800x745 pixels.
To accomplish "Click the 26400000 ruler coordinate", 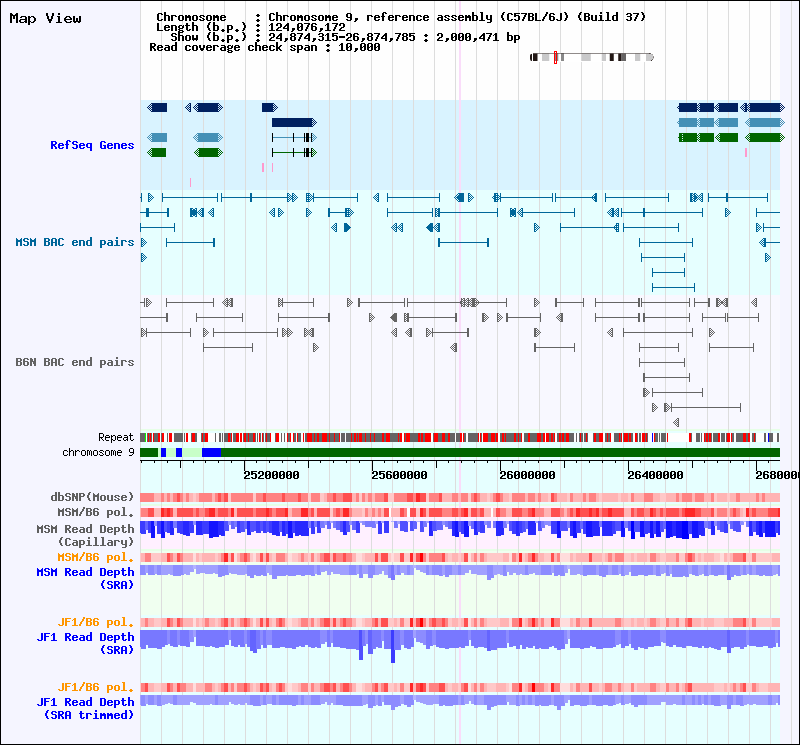I will pyautogui.click(x=655, y=475).
